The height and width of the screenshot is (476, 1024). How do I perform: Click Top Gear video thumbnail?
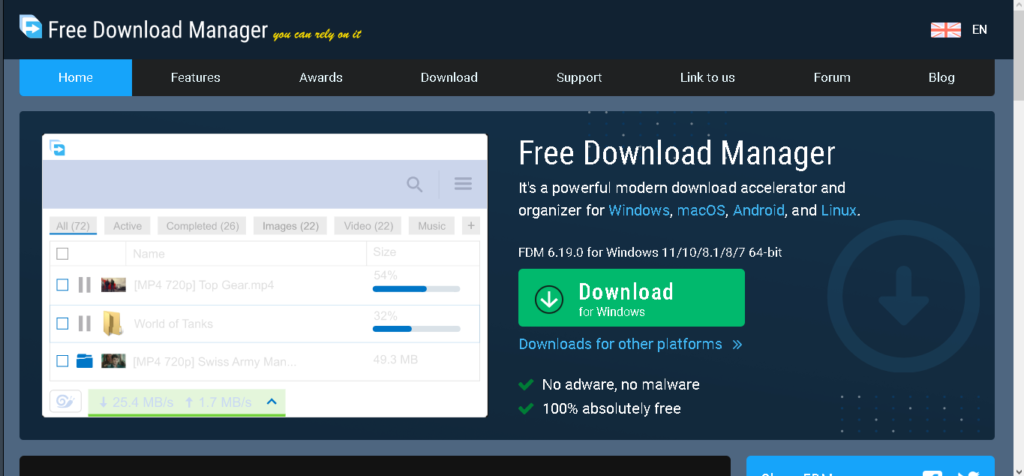(x=114, y=285)
